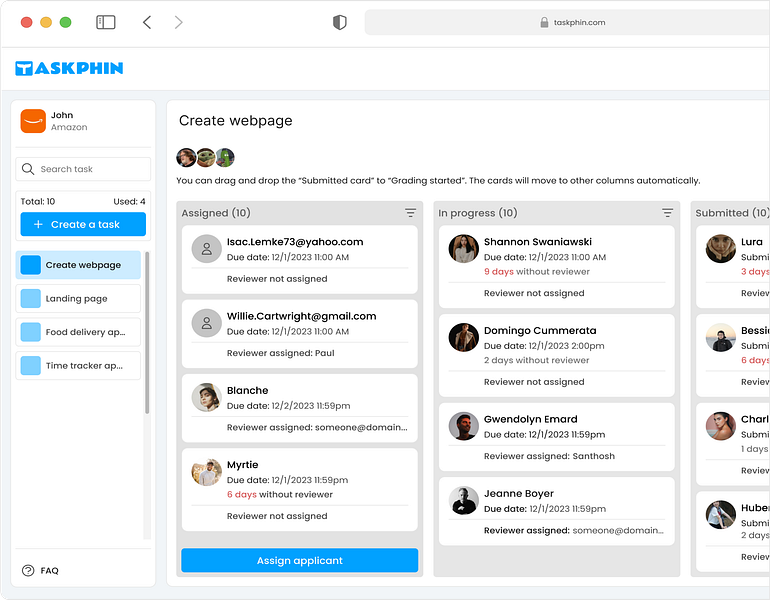
Task: Click the FAQ help icon
Action: (28, 570)
